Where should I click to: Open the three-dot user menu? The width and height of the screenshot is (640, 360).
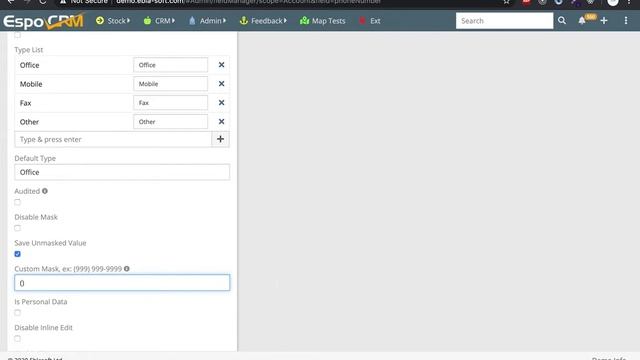(626, 21)
